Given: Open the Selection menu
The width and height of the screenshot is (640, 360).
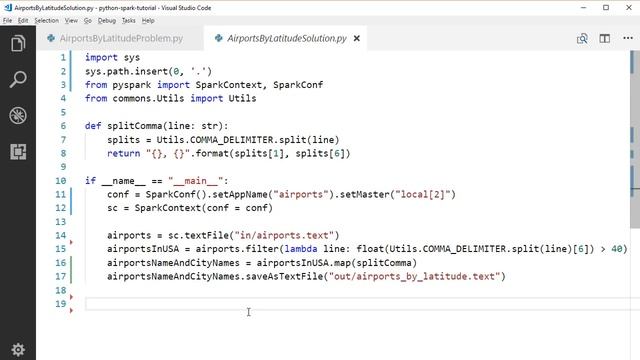Looking at the screenshot, I should pyautogui.click(x=47, y=20).
